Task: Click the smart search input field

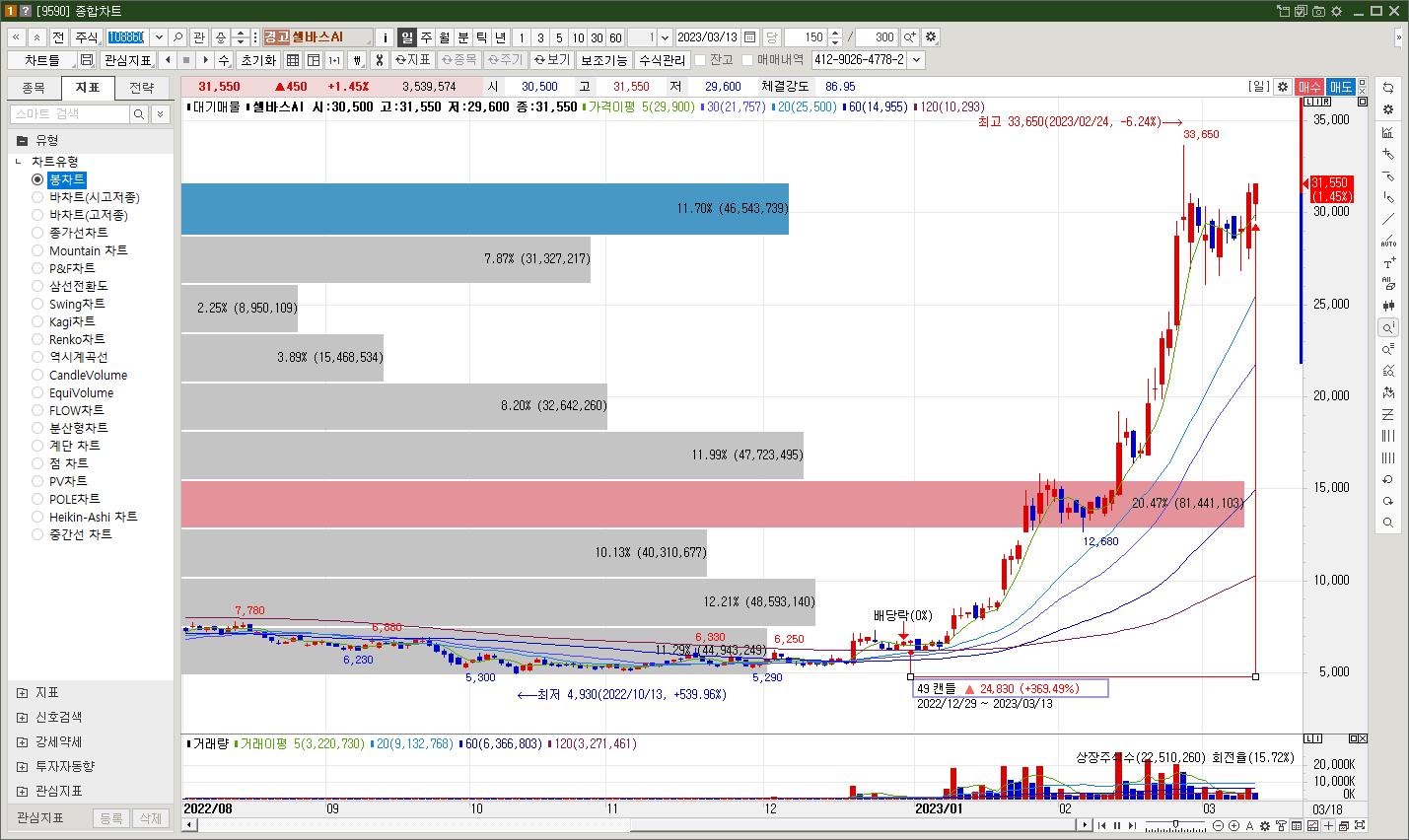Action: point(70,114)
